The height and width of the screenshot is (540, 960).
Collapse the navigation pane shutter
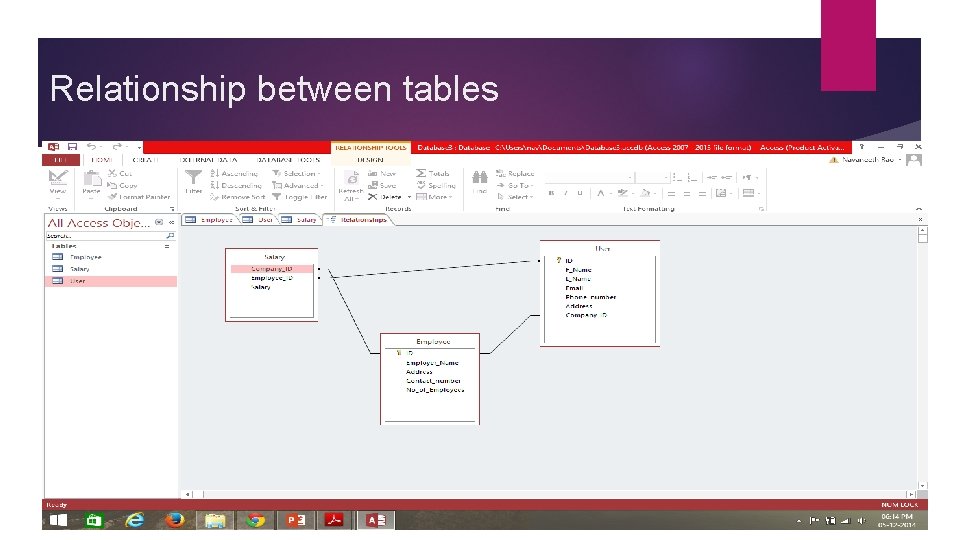pos(171,222)
